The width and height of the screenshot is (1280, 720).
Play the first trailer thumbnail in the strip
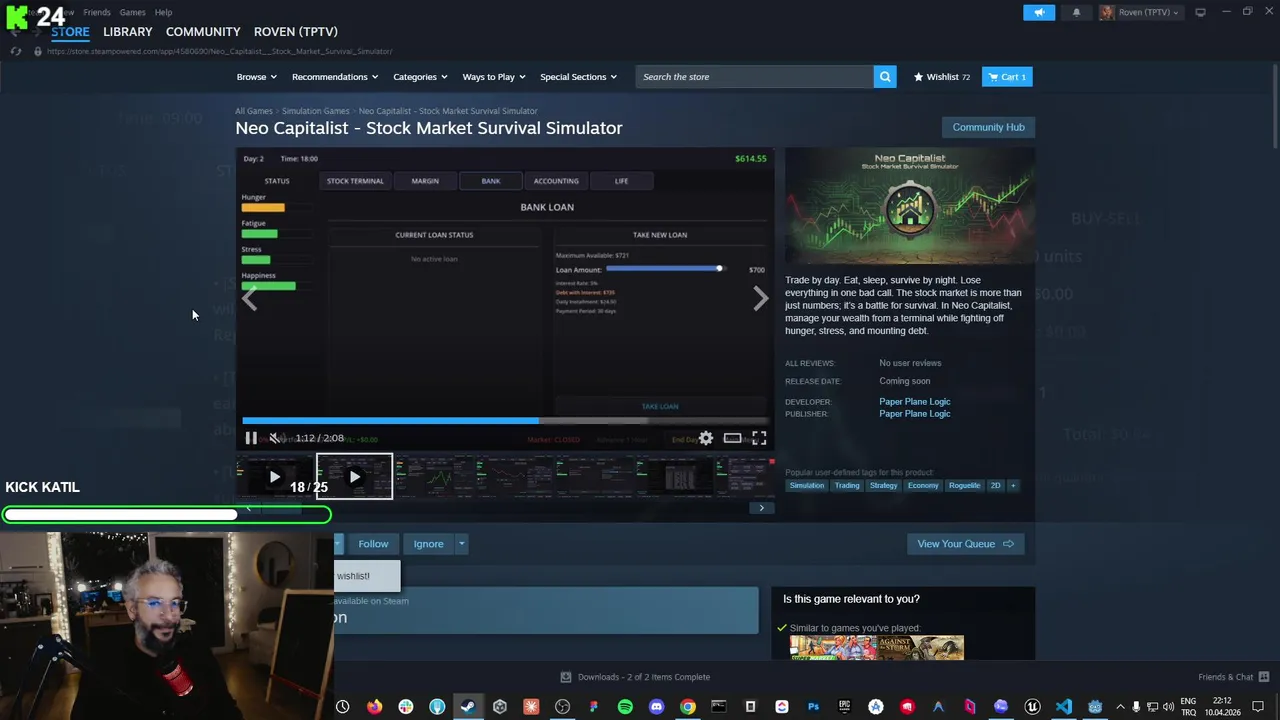pyautogui.click(x=274, y=477)
